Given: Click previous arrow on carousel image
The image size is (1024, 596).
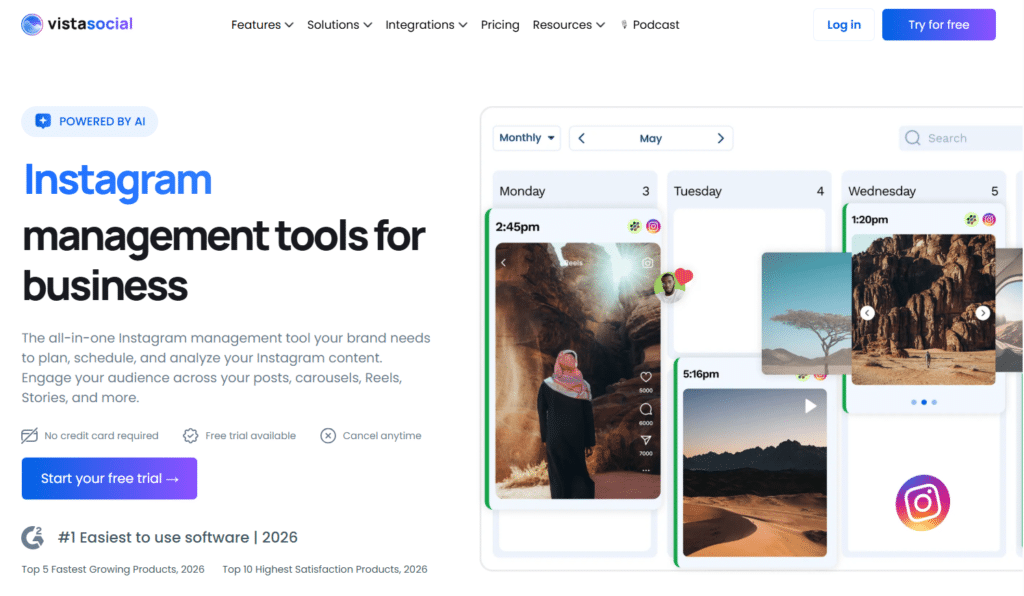Looking at the screenshot, I should (x=867, y=313).
